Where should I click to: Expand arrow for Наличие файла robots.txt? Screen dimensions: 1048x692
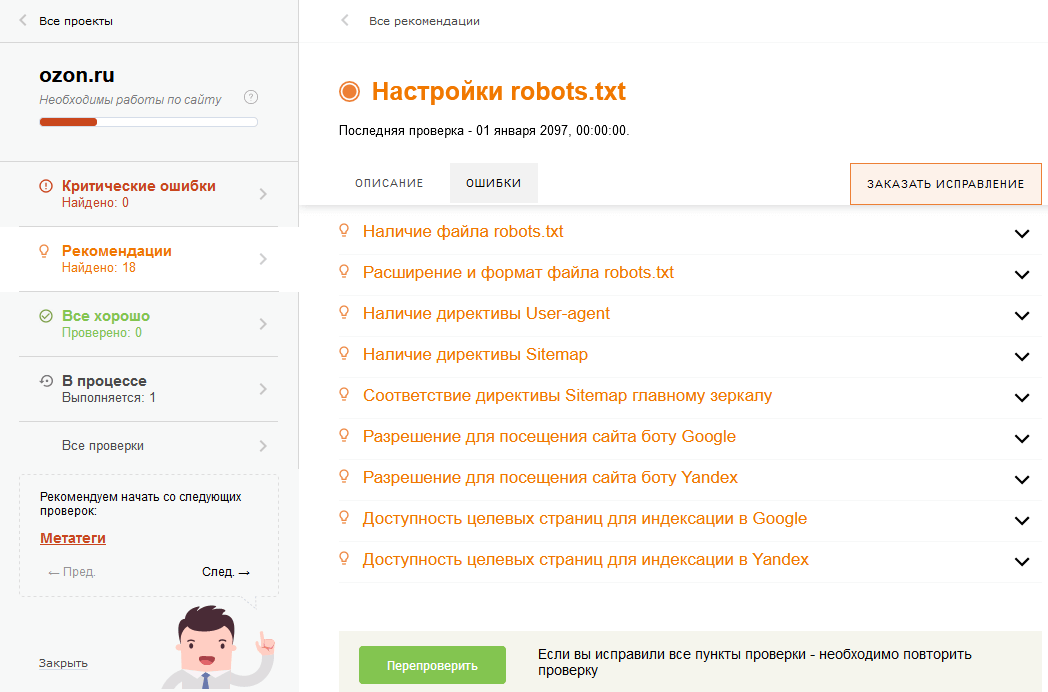(x=1021, y=234)
